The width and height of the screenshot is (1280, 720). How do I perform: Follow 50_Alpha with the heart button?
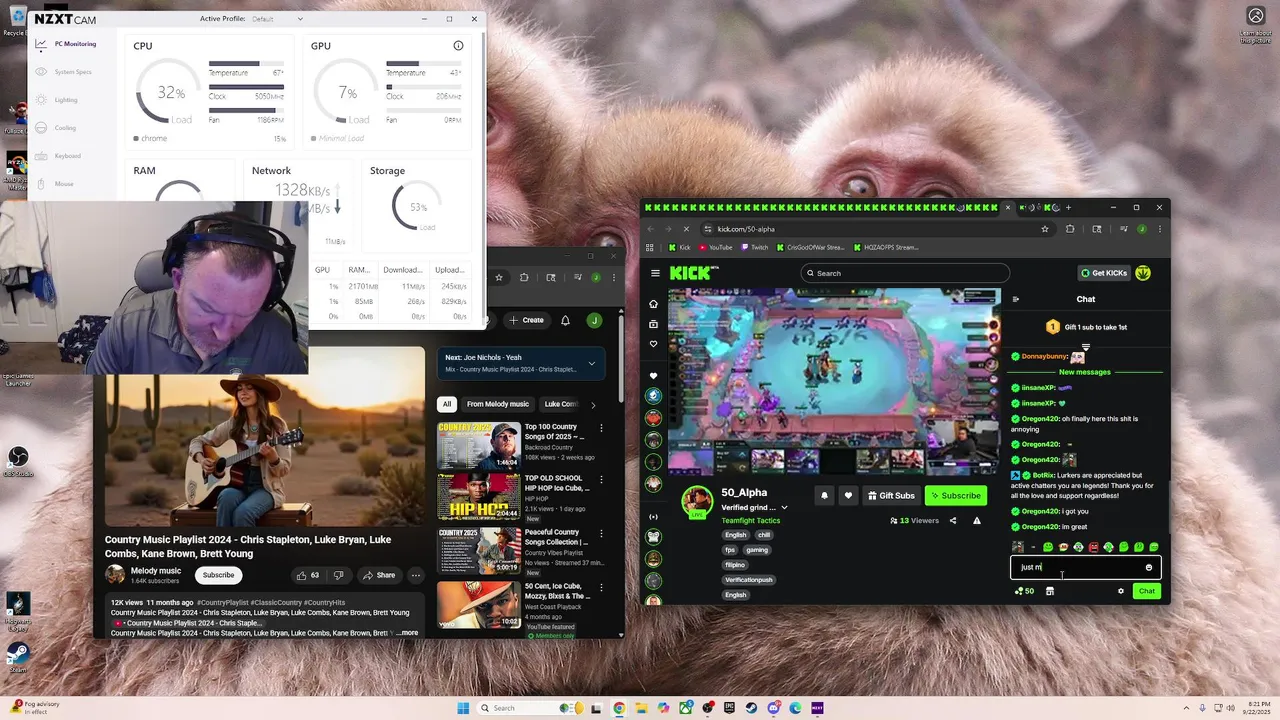[x=848, y=495]
